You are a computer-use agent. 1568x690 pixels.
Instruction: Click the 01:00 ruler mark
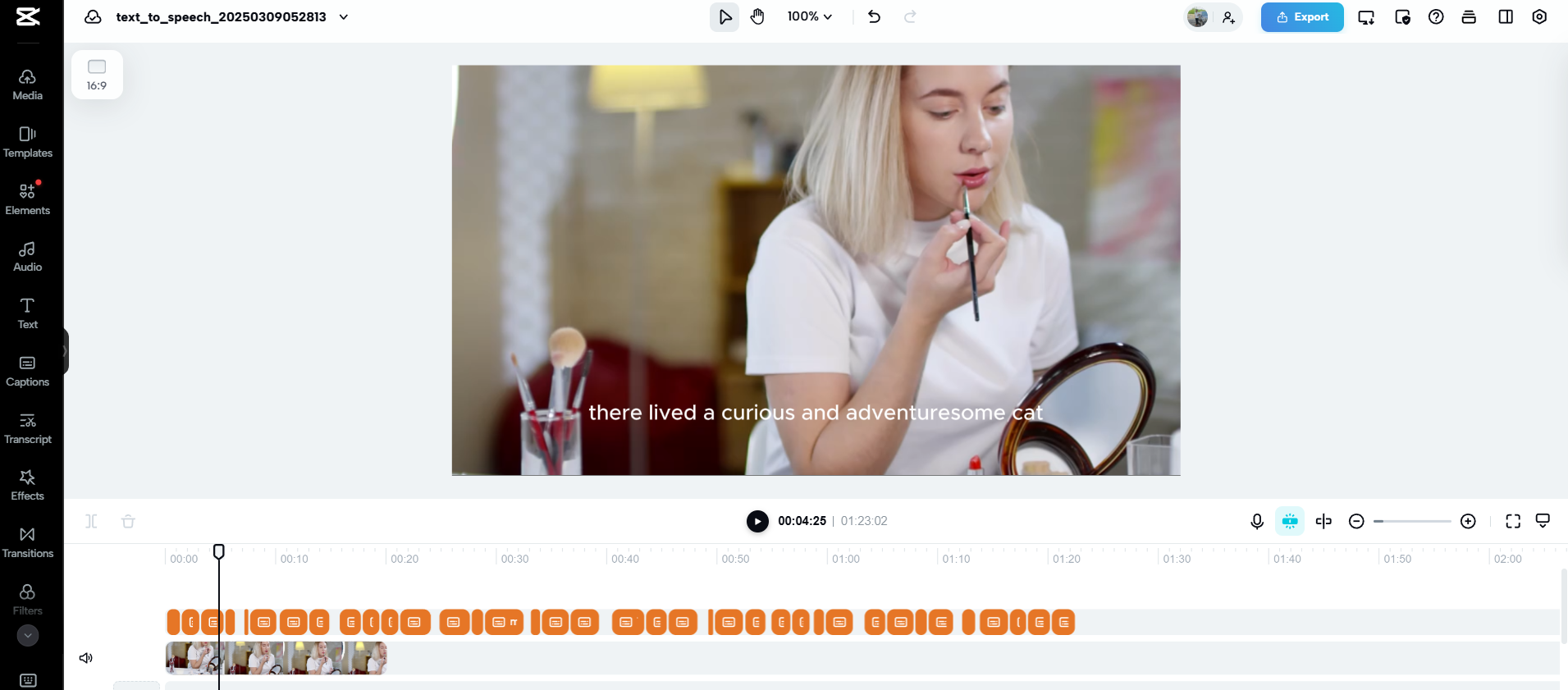[x=846, y=559]
